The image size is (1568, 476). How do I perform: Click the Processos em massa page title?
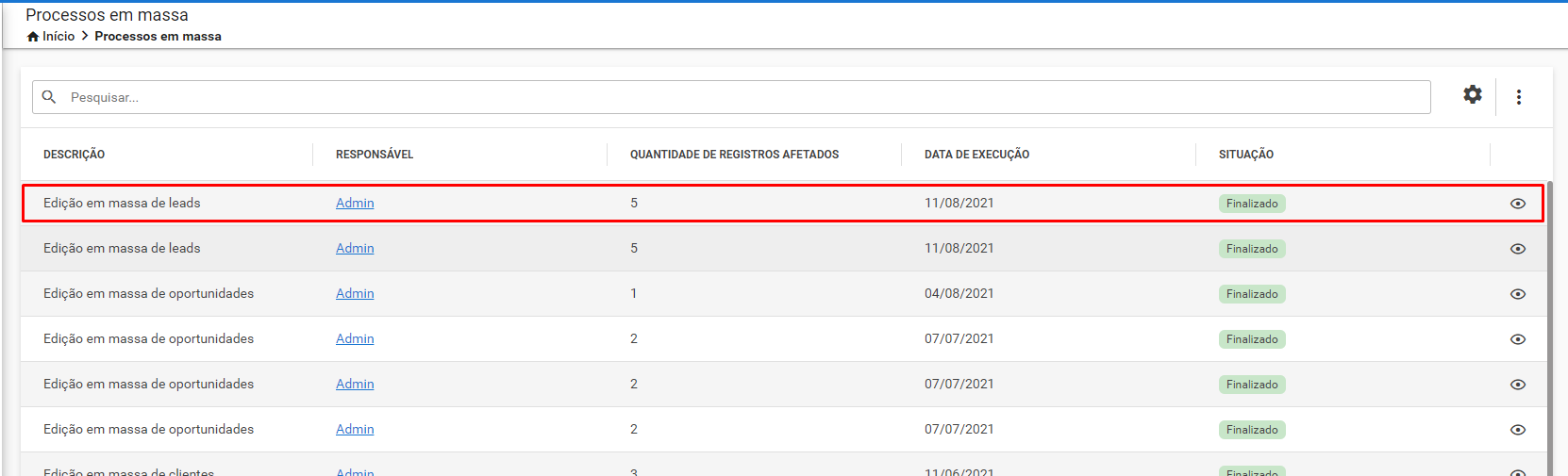pyautogui.click(x=107, y=15)
